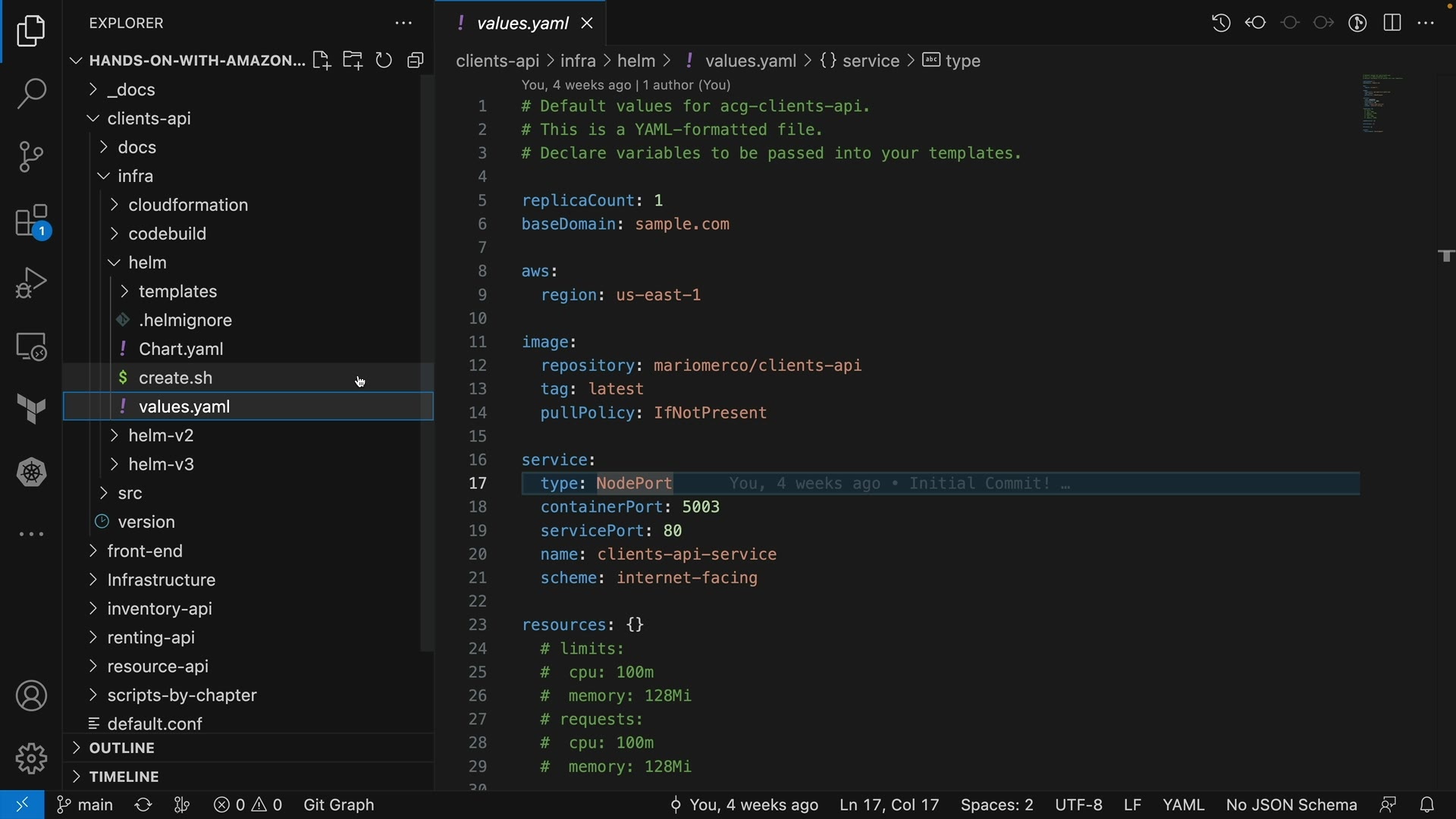
Task: Open the Search view in activity bar
Action: (31, 95)
